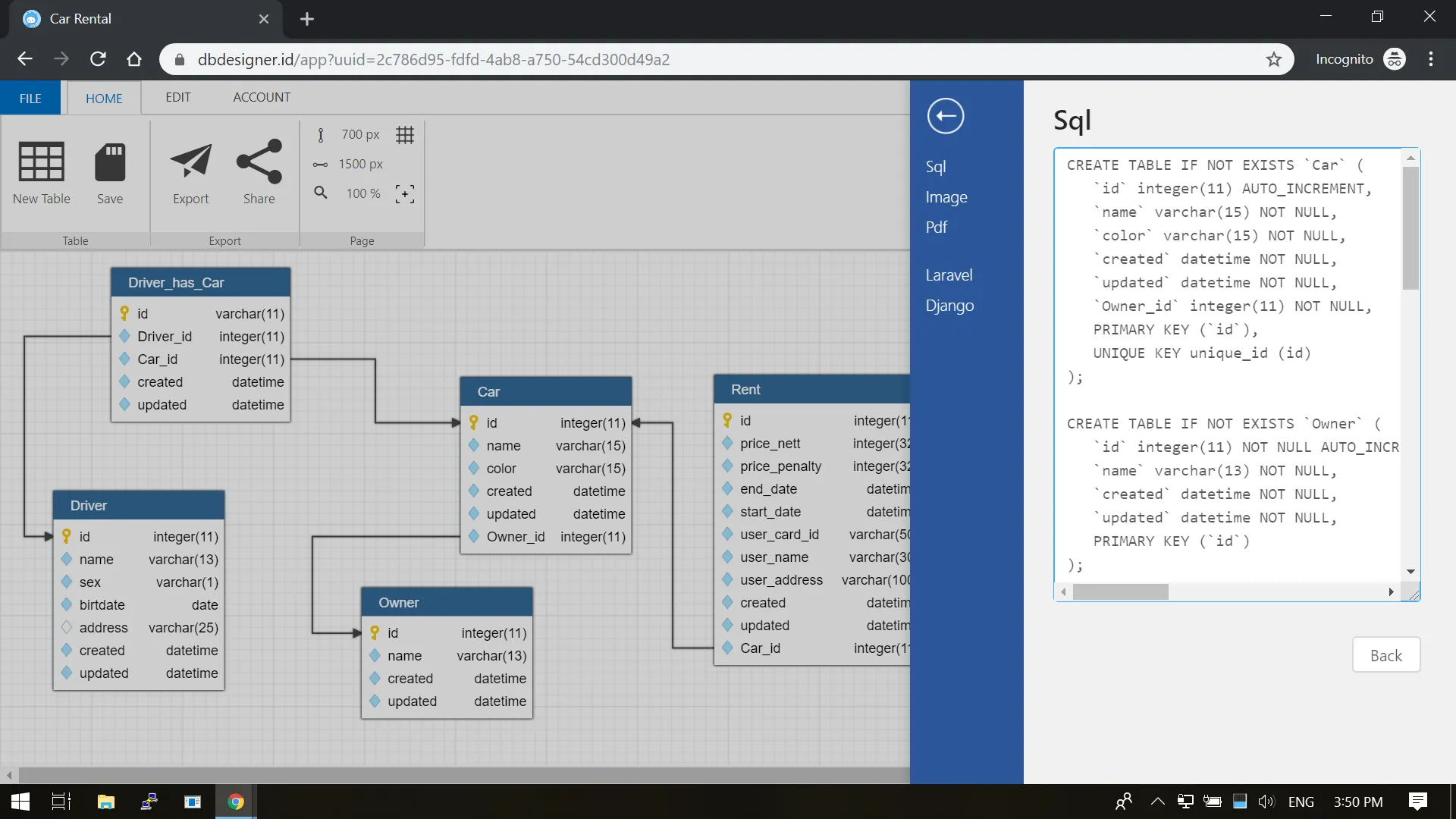Bookmark the page with the star icon
The image size is (1456, 819).
click(1274, 59)
